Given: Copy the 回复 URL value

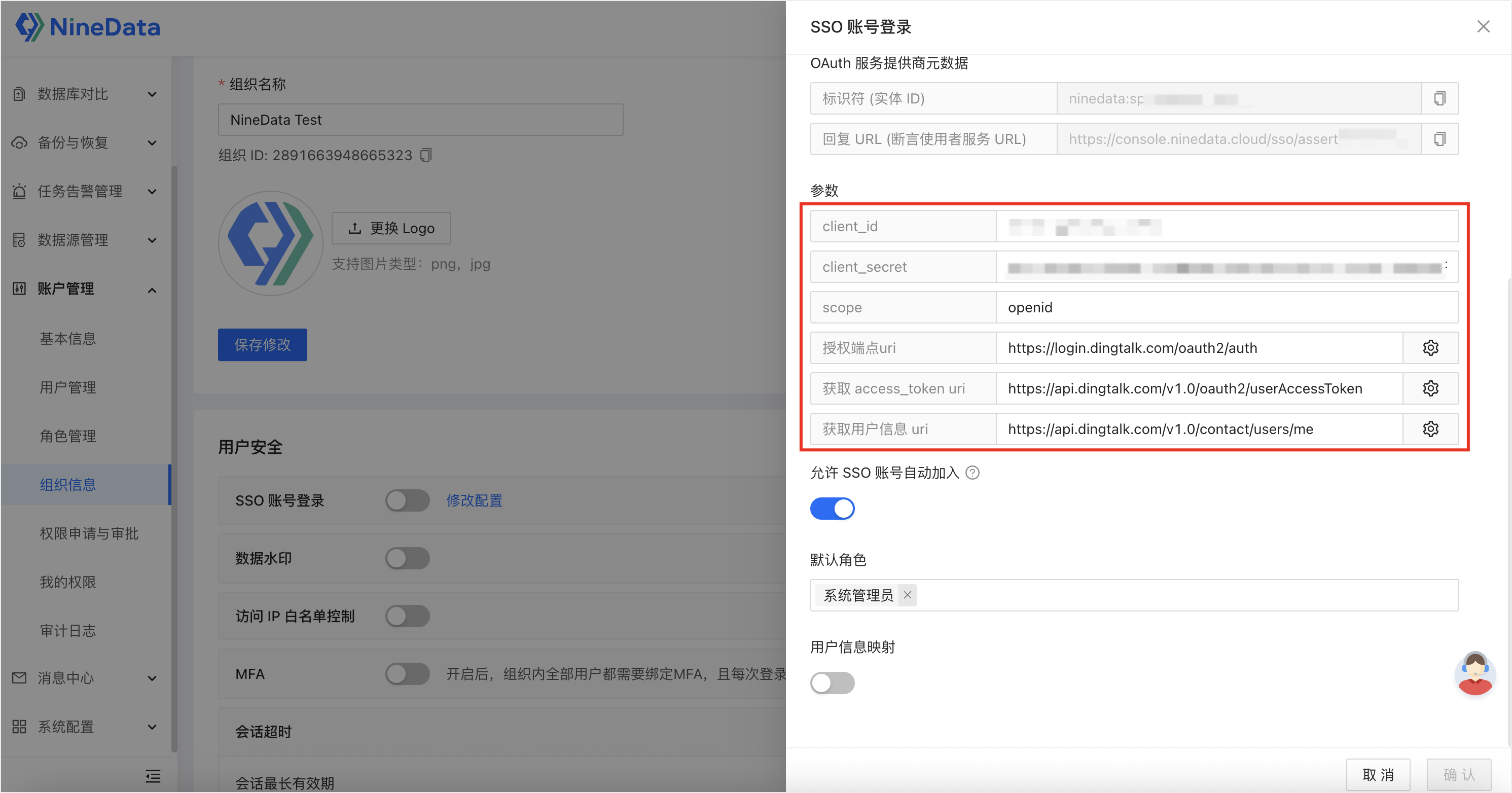Looking at the screenshot, I should tap(1439, 139).
